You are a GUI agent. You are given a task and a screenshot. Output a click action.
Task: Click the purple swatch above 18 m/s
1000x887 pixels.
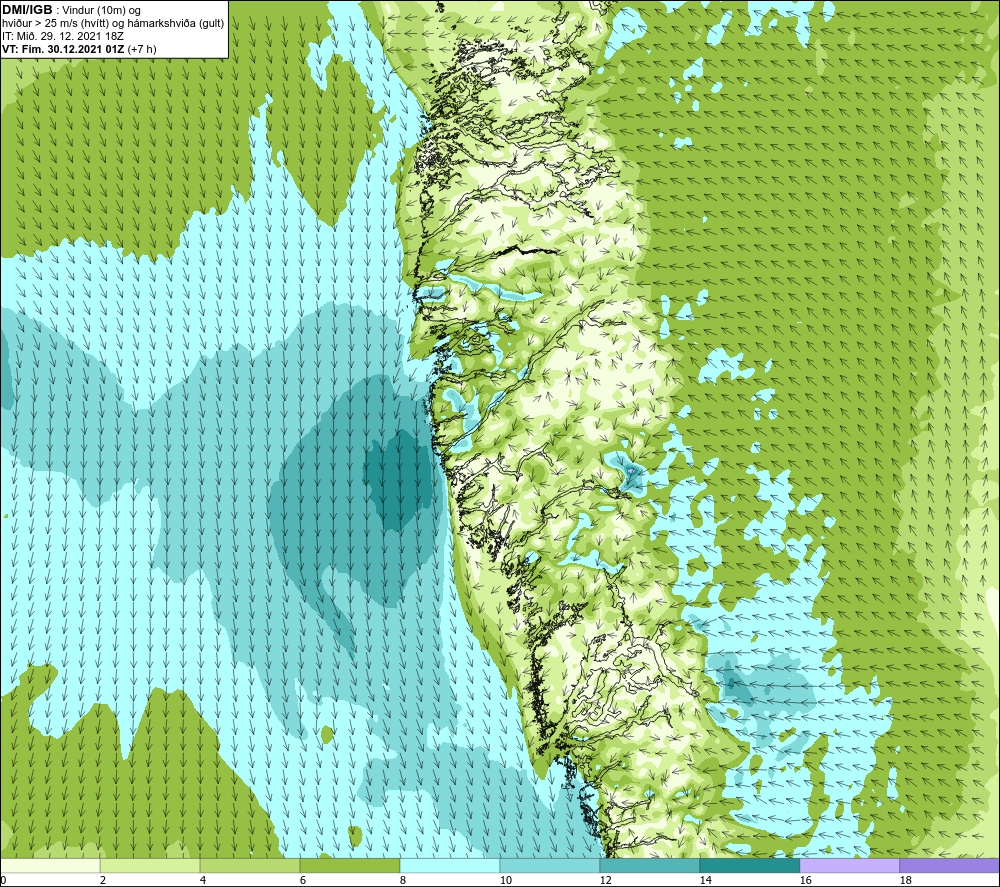pyautogui.click(x=950, y=866)
